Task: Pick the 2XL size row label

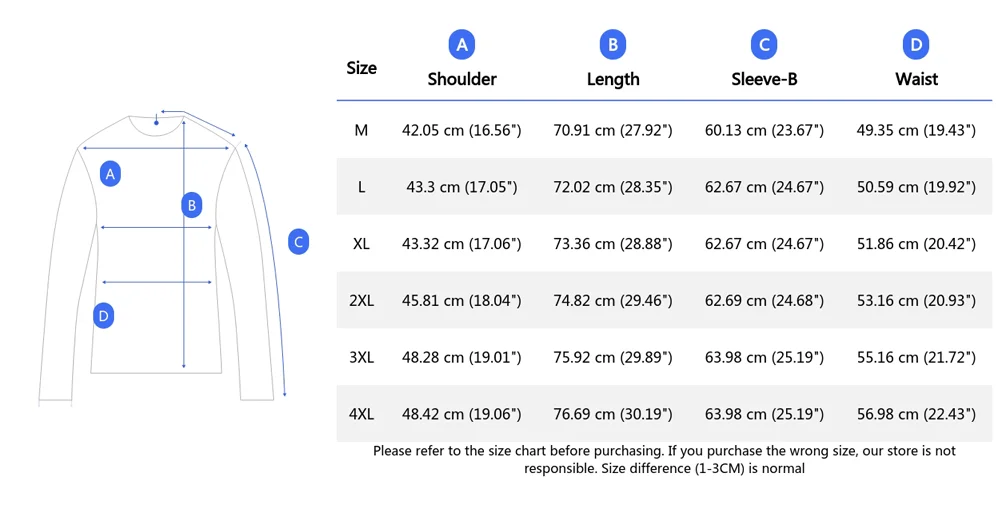Action: coord(361,301)
